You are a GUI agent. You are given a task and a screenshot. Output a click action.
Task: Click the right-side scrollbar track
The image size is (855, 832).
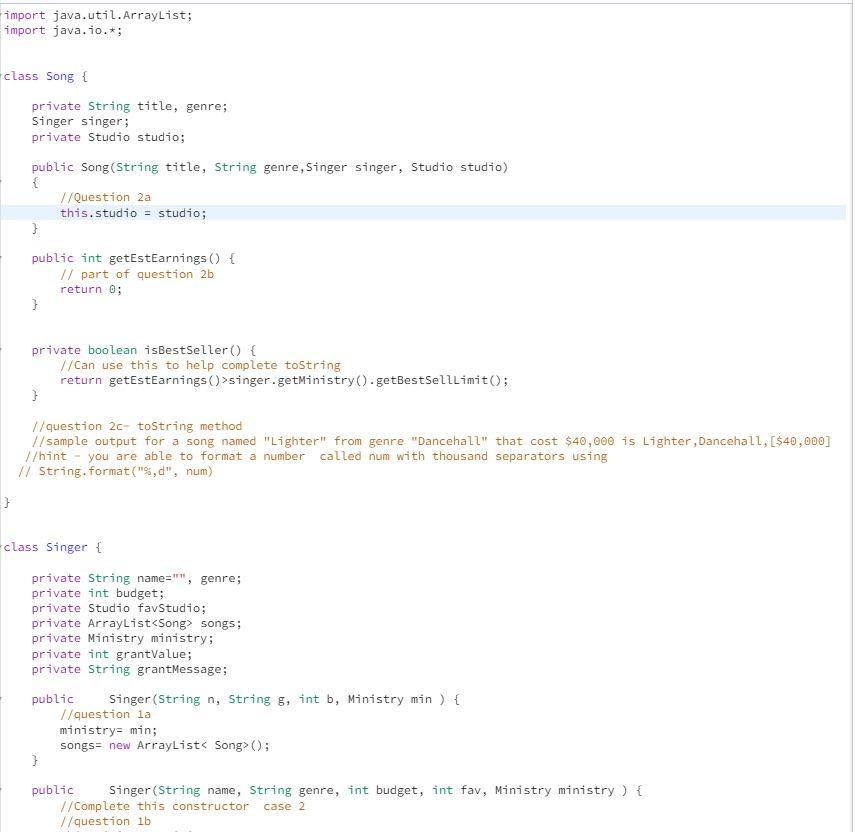click(849, 400)
